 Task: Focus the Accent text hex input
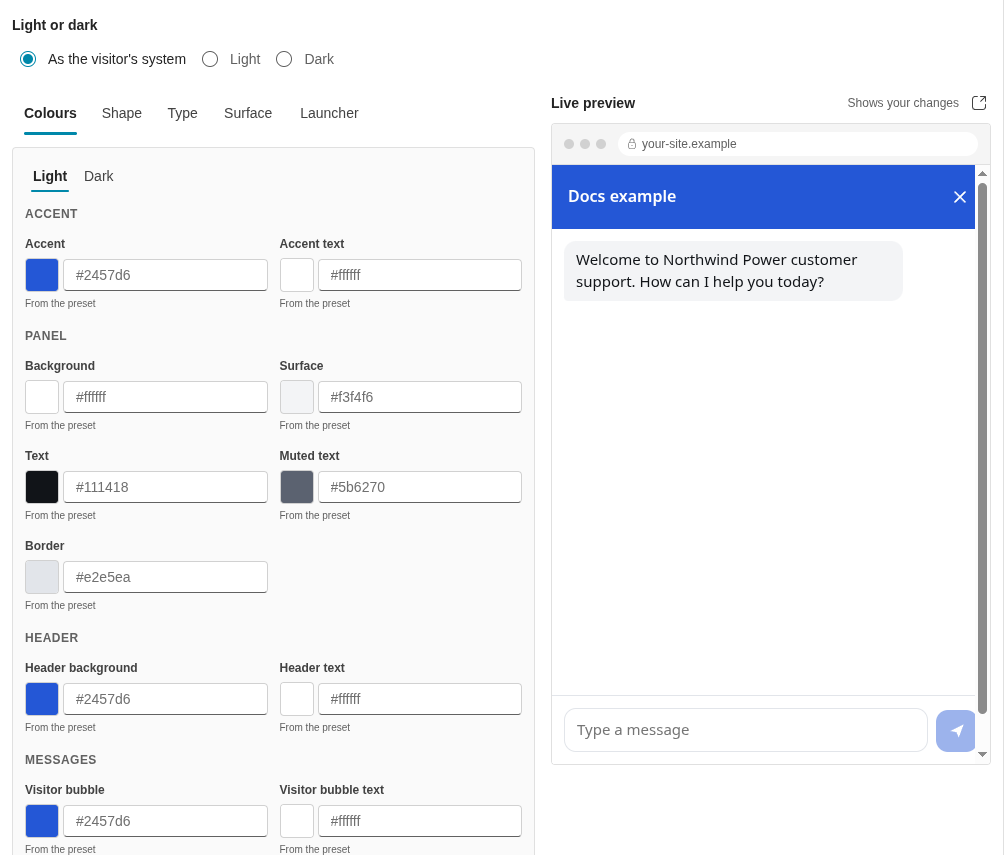click(420, 275)
